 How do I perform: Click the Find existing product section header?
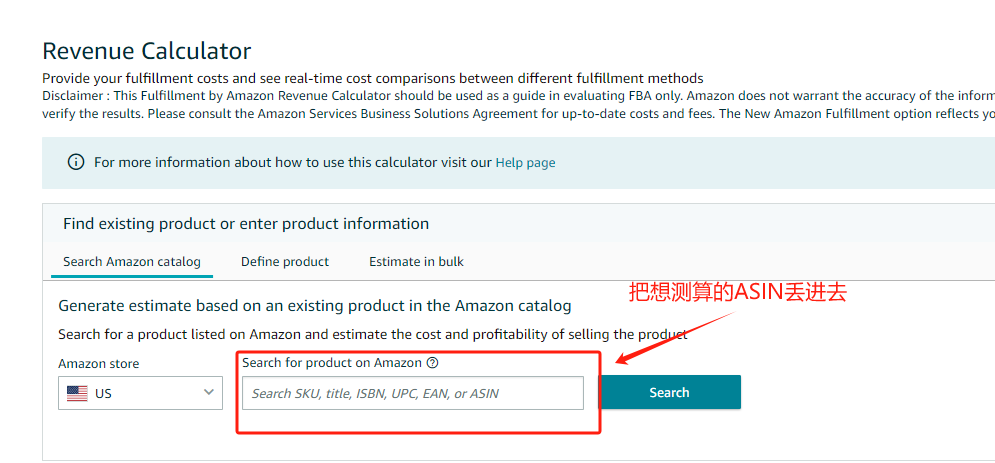(x=246, y=223)
